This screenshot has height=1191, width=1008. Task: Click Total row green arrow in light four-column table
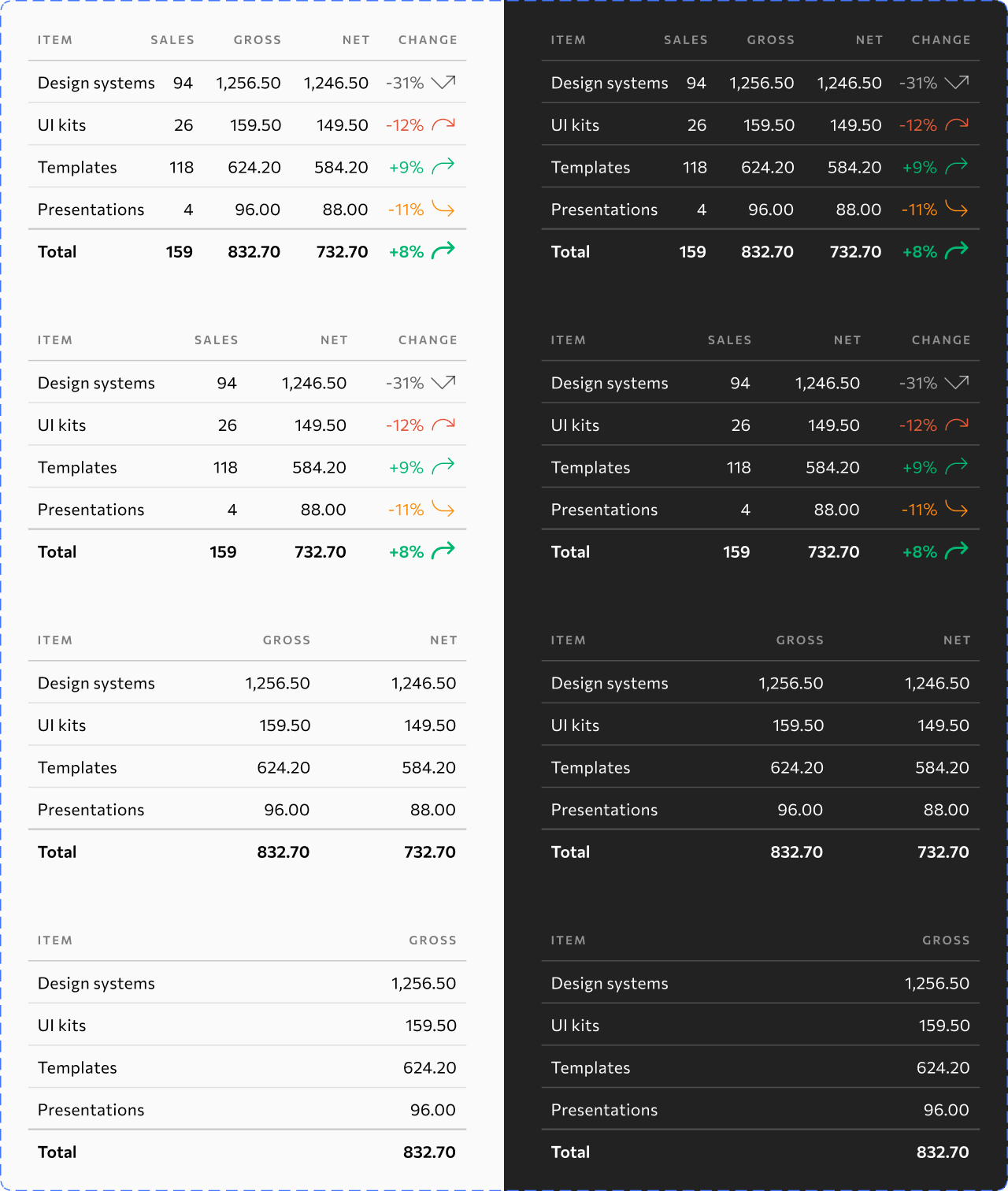coord(443,551)
